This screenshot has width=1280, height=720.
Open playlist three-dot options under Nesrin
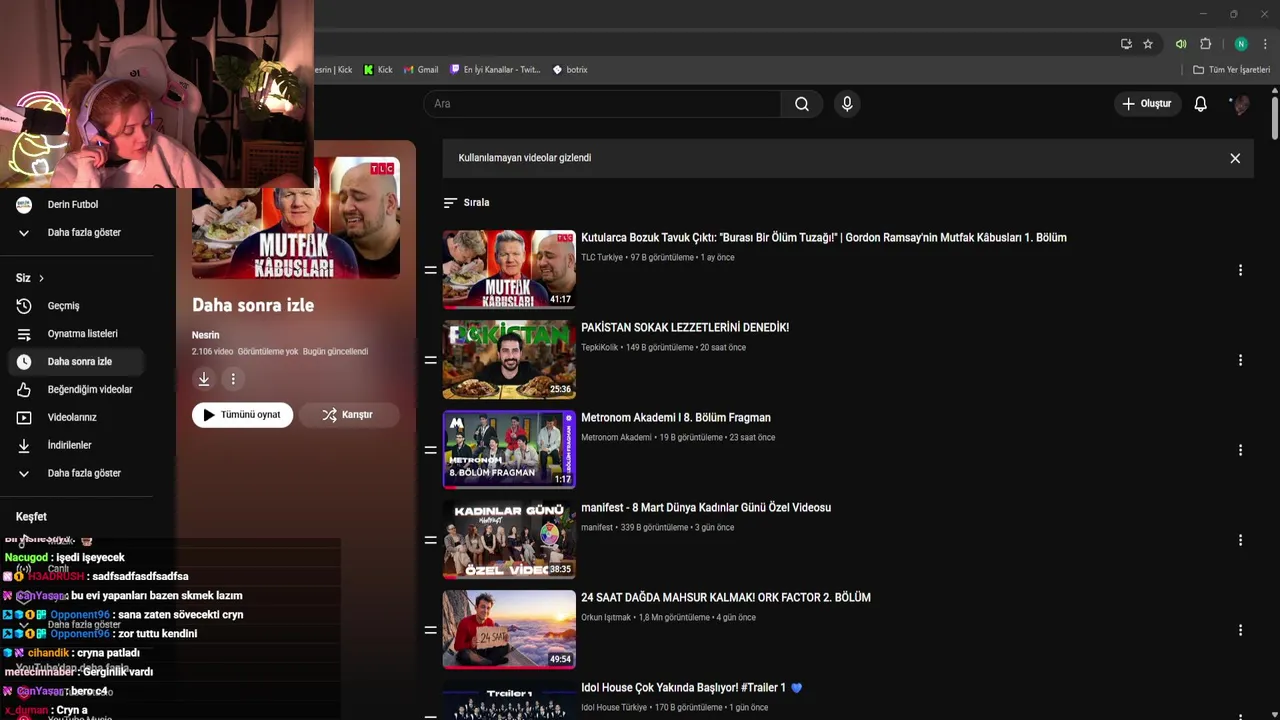(x=233, y=379)
